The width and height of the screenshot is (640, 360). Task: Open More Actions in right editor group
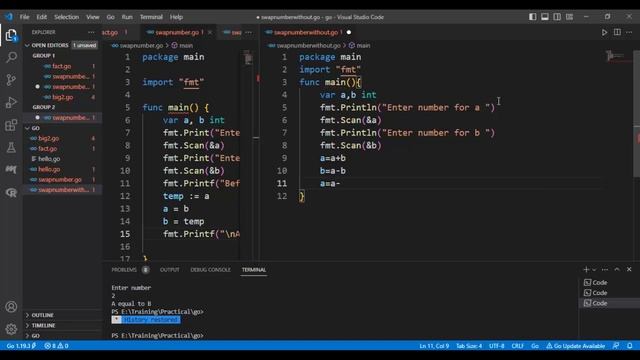629,32
